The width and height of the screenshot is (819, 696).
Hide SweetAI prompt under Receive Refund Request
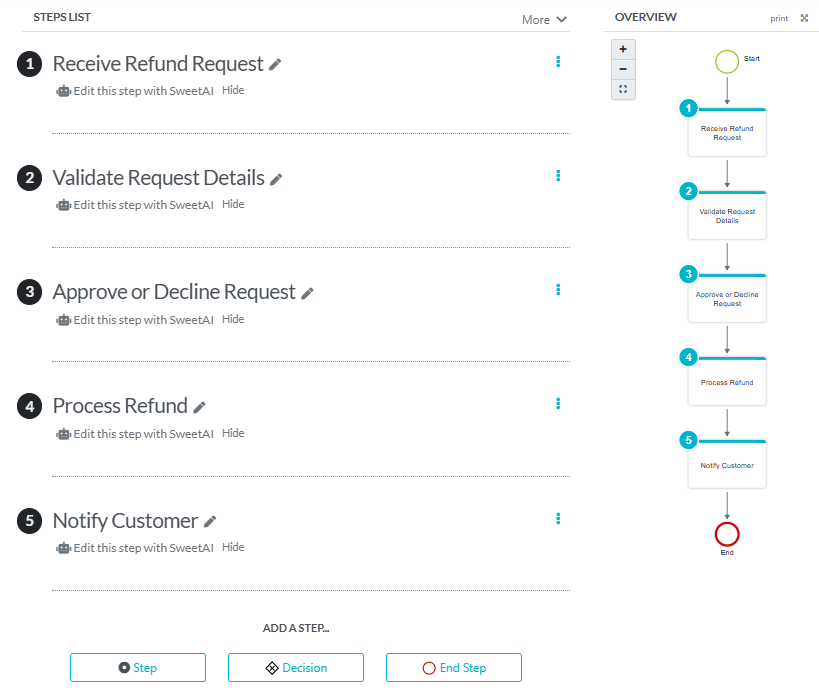tap(233, 90)
